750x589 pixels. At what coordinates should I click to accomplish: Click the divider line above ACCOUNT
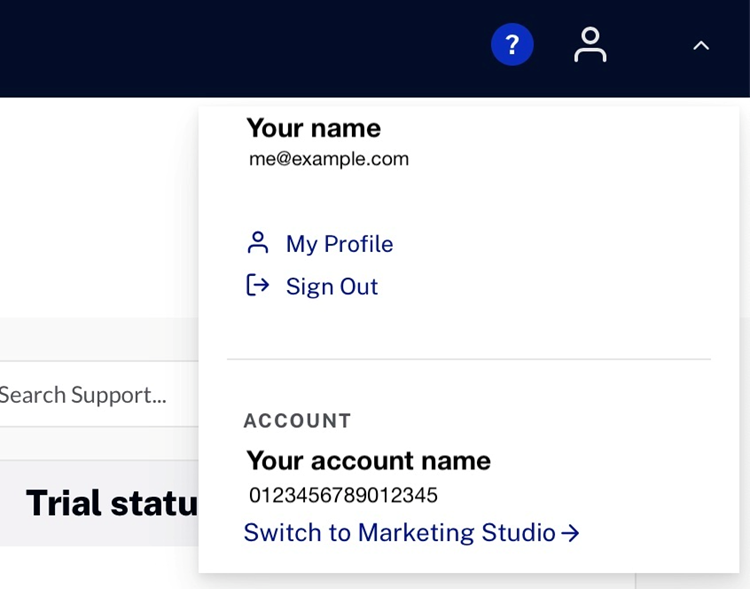point(469,358)
